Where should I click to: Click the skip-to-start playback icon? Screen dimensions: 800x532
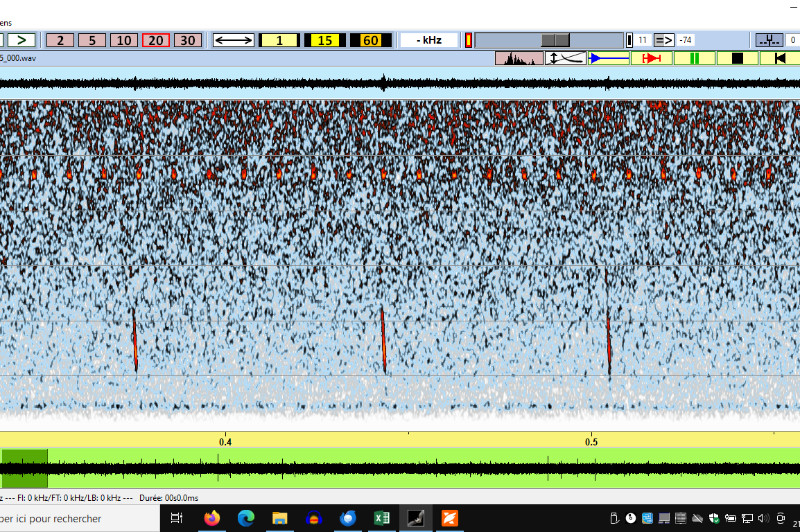click(780, 58)
